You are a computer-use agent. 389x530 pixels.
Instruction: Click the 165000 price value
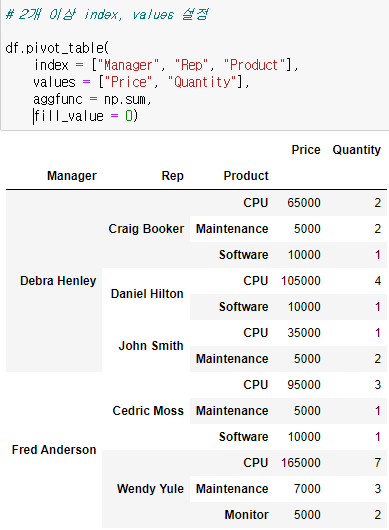(301, 463)
